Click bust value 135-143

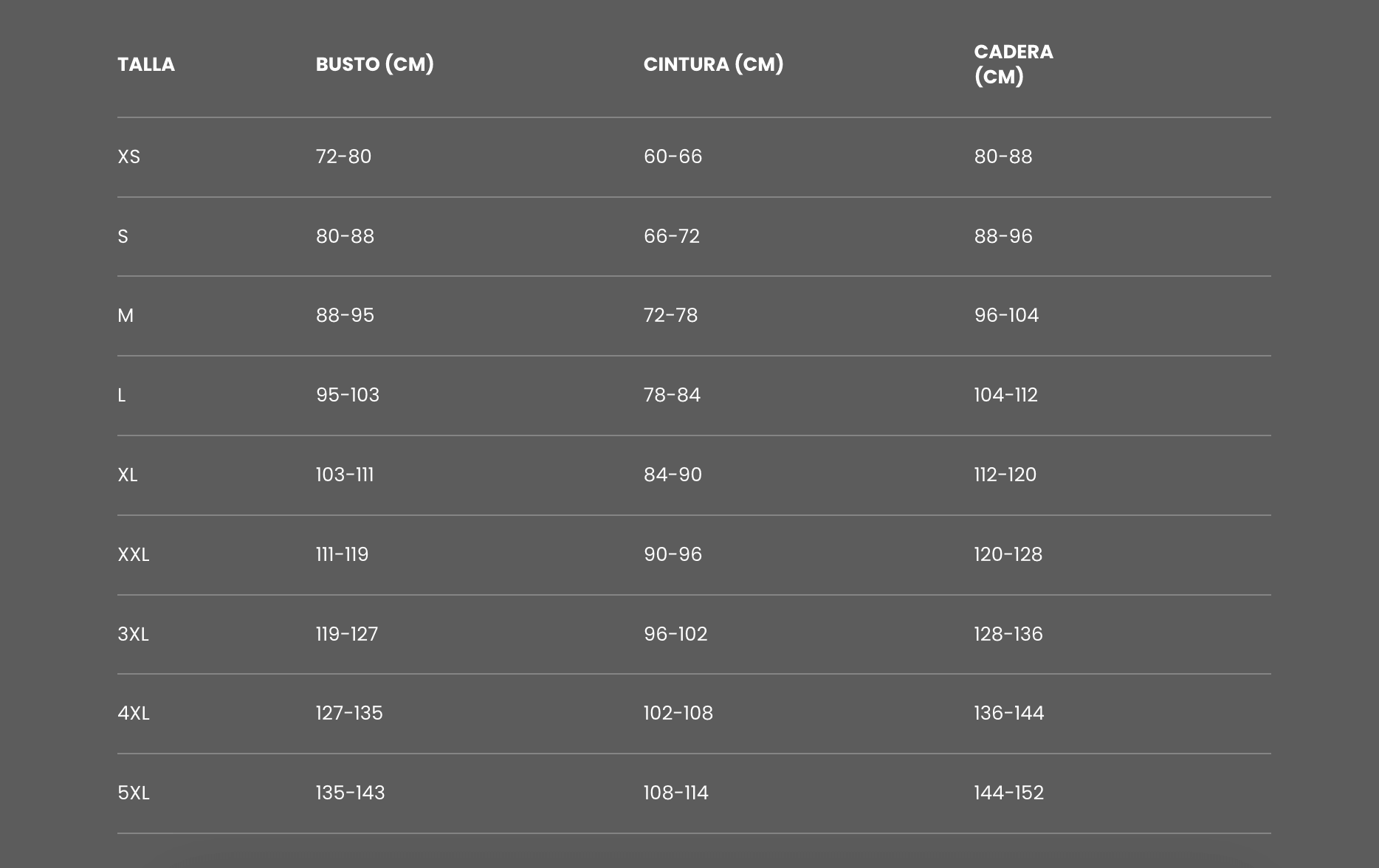coord(350,793)
